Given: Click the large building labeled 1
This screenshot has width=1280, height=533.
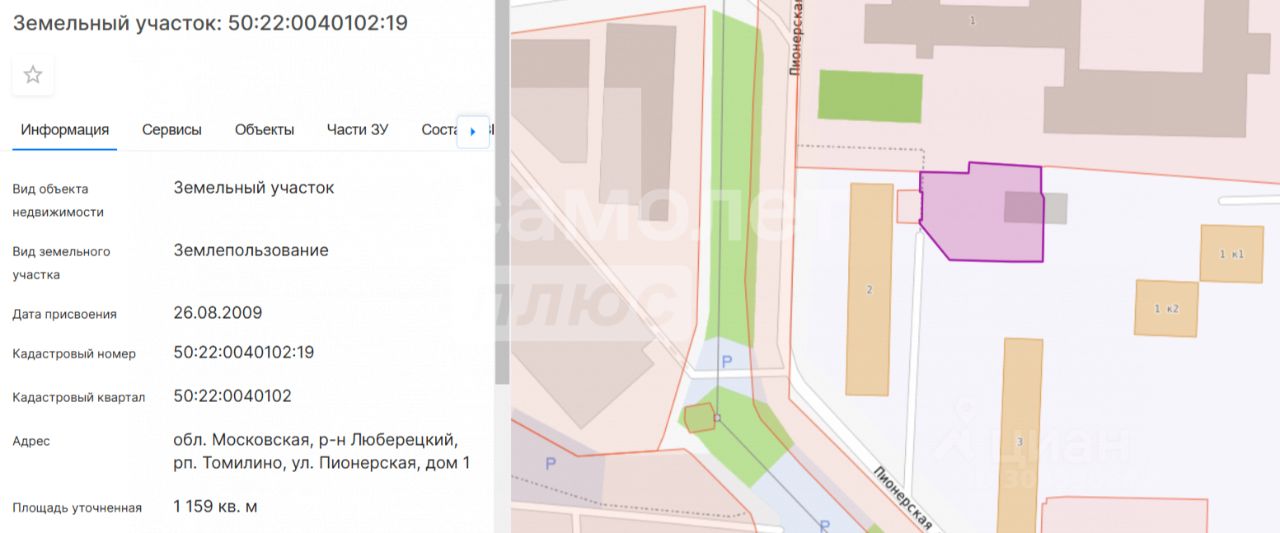Looking at the screenshot, I should point(972,22).
